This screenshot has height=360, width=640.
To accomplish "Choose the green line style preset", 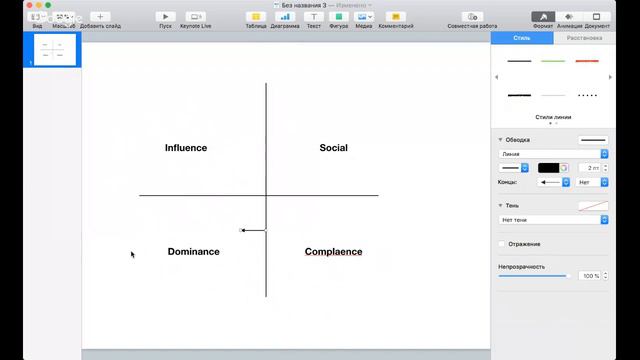I will coord(553,61).
